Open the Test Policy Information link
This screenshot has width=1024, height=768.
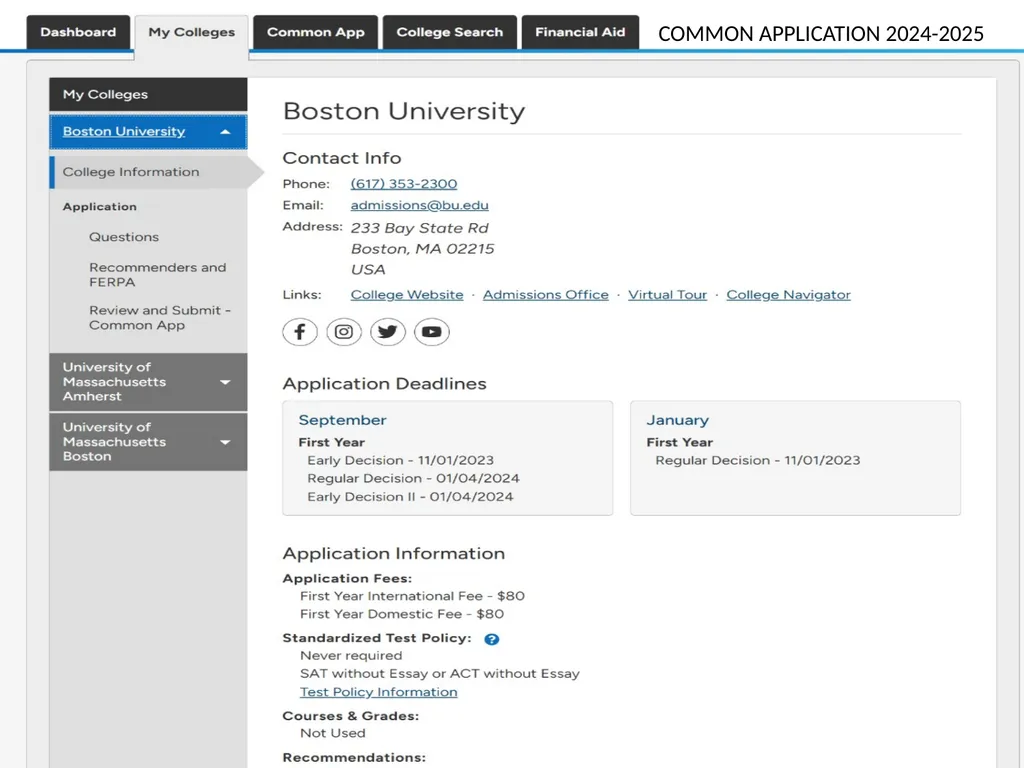379,692
